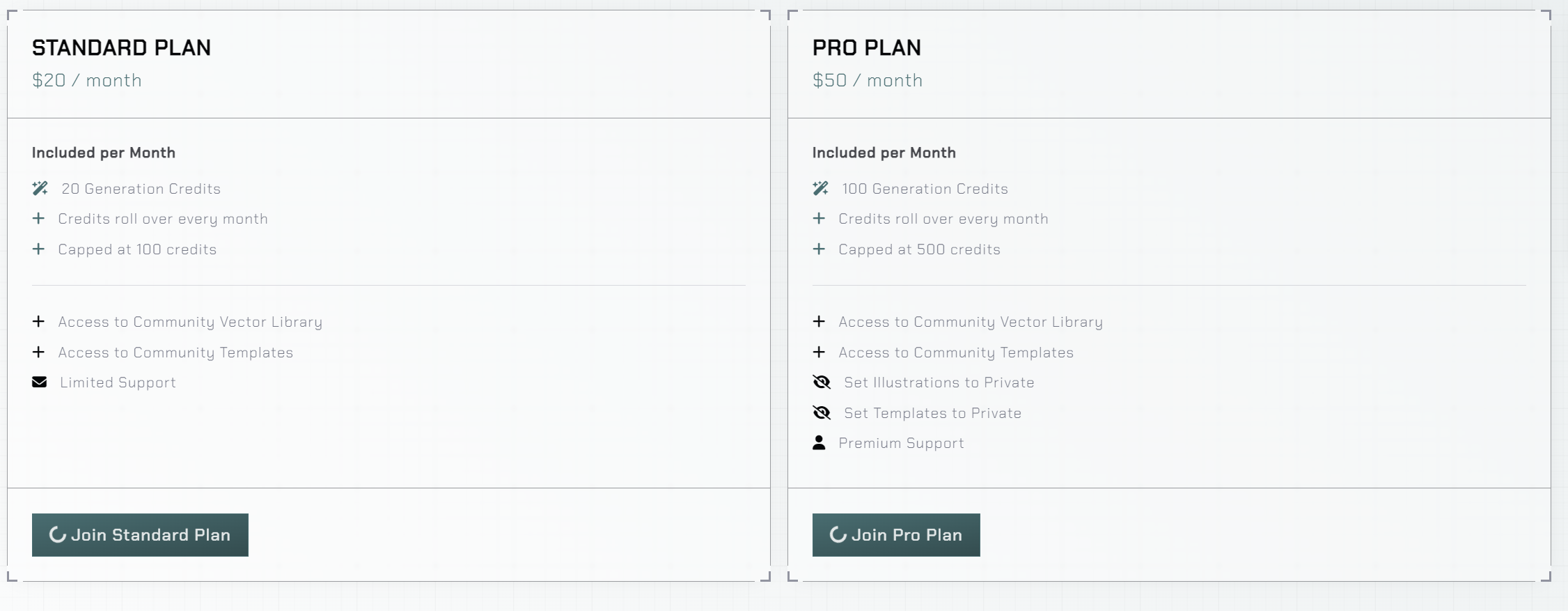1568x611 pixels.
Task: Click the crossed-eye icon beside Set Illustrations to Private
Action: (822, 382)
